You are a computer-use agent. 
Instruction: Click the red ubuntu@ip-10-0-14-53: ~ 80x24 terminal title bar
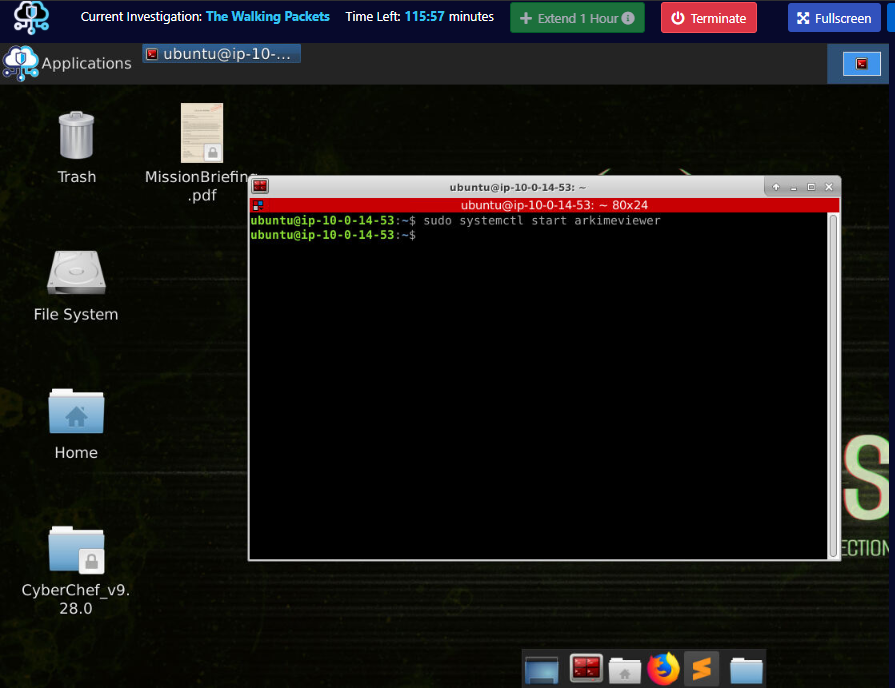pos(544,205)
